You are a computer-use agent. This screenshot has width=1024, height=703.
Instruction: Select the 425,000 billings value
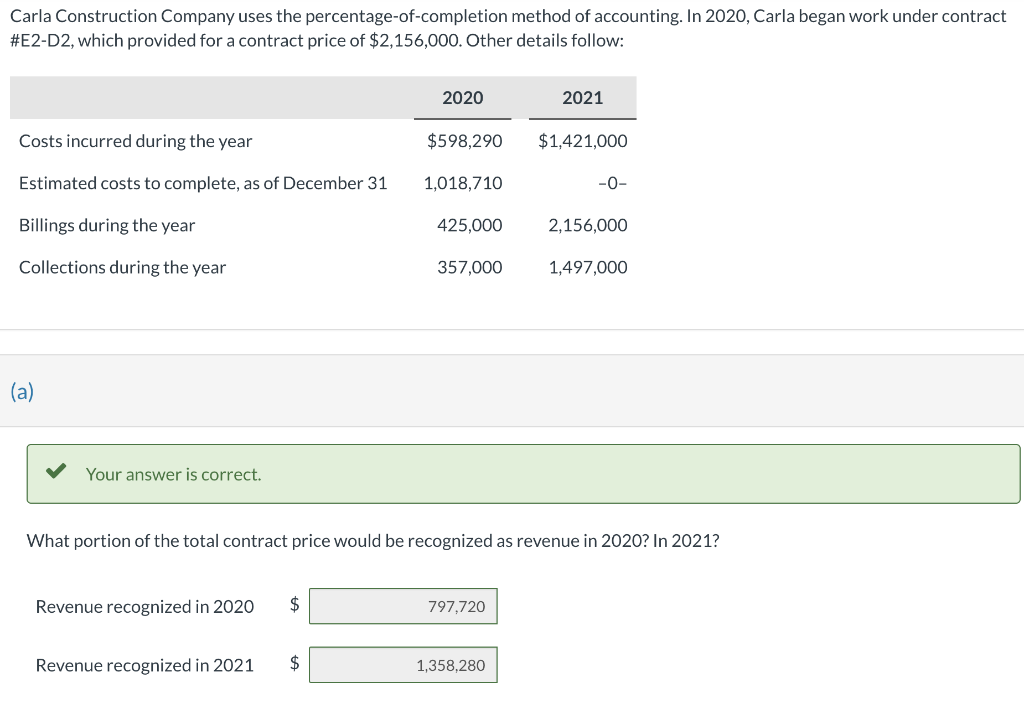pos(470,225)
